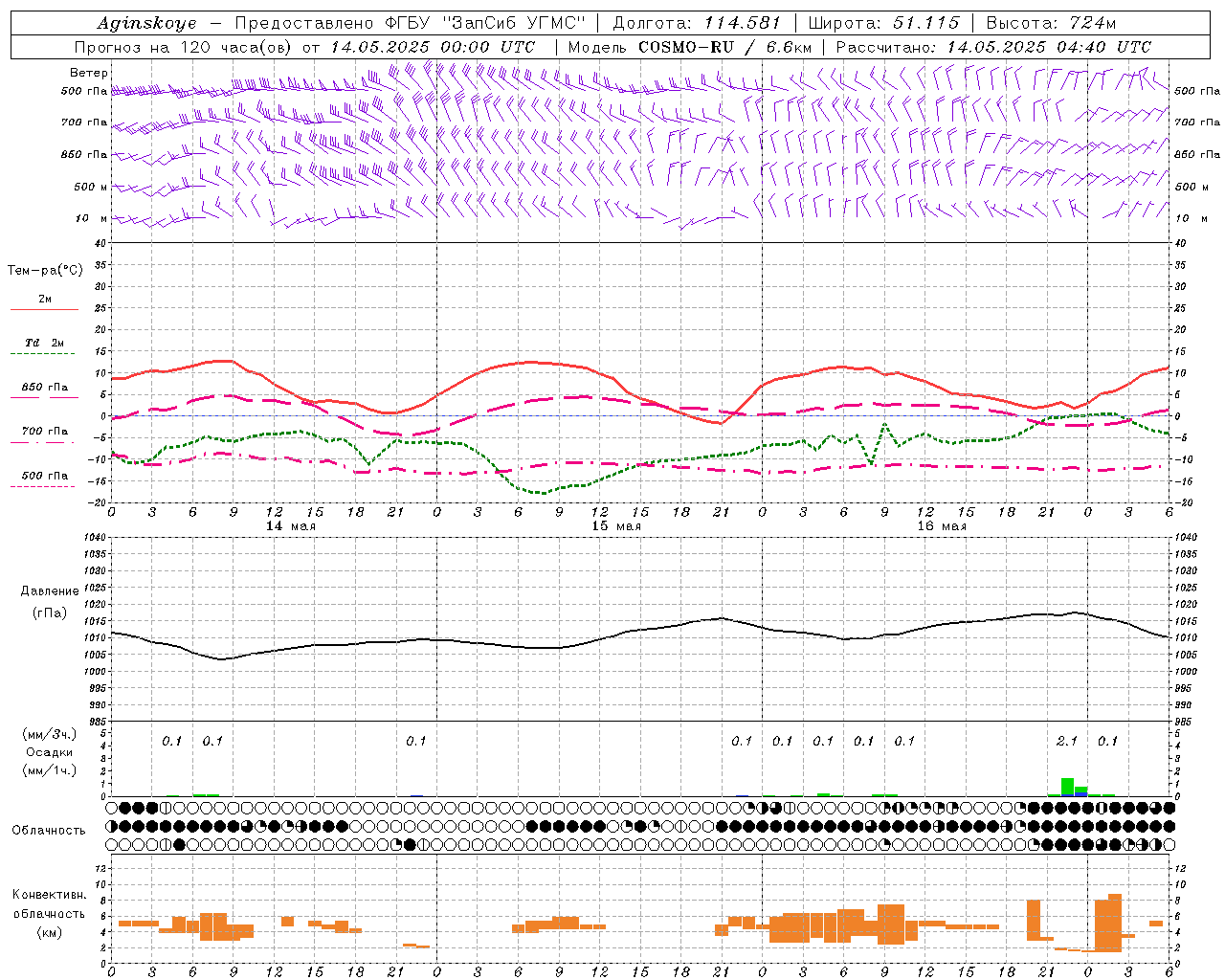Click the "16 мая" date label

[x=942, y=526]
